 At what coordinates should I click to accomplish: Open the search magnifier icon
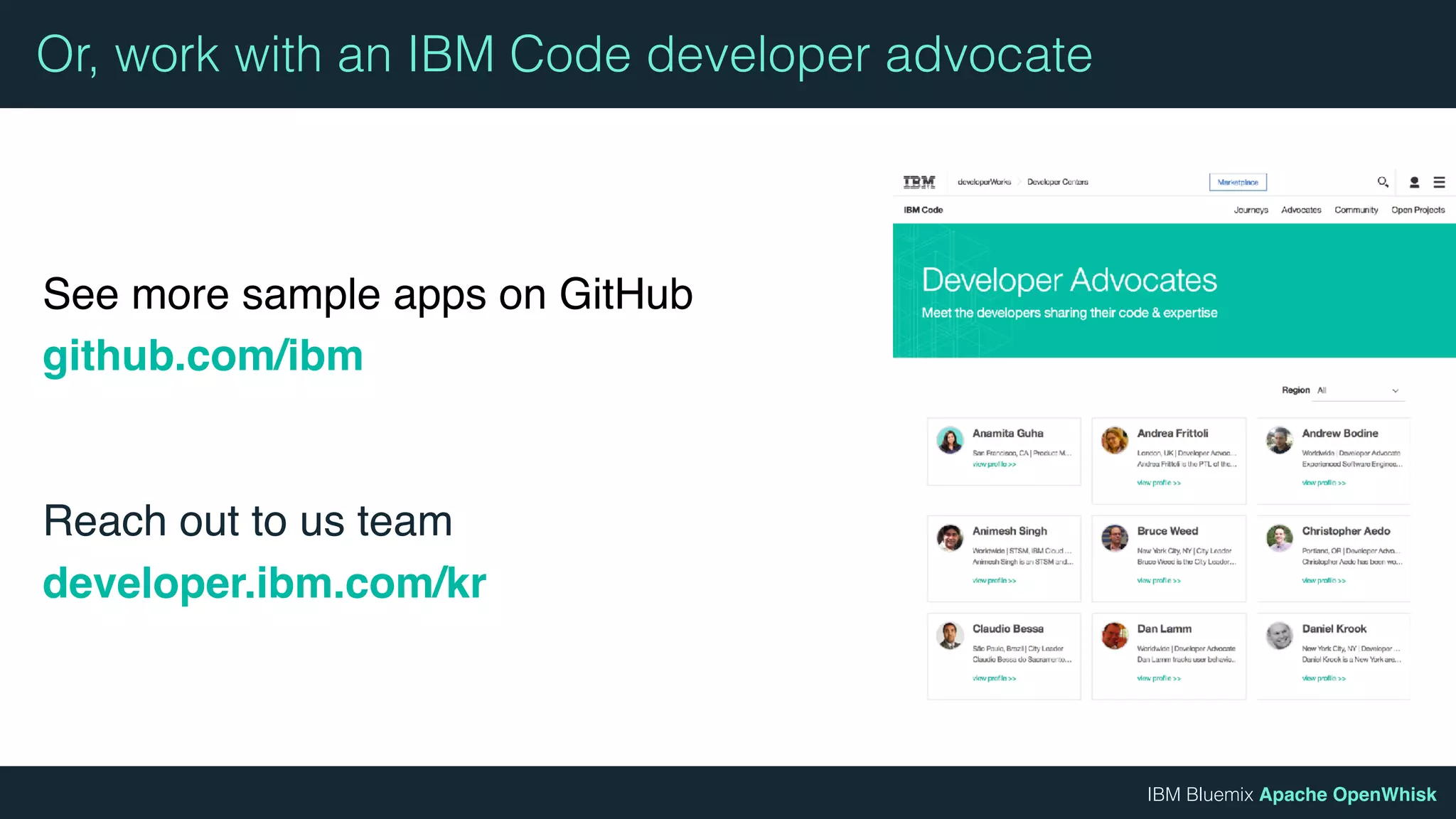[1383, 182]
